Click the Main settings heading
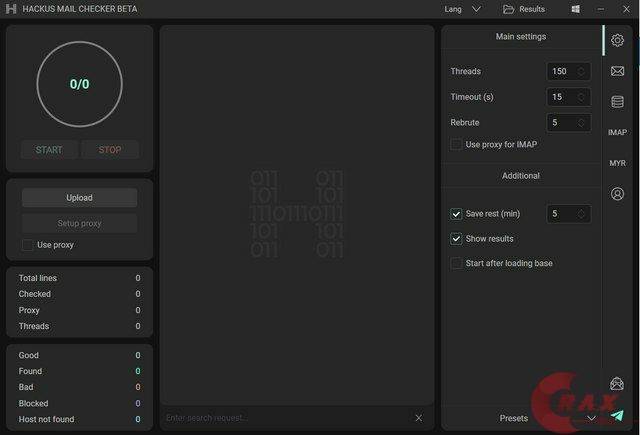This screenshot has height=435, width=640. (521, 37)
